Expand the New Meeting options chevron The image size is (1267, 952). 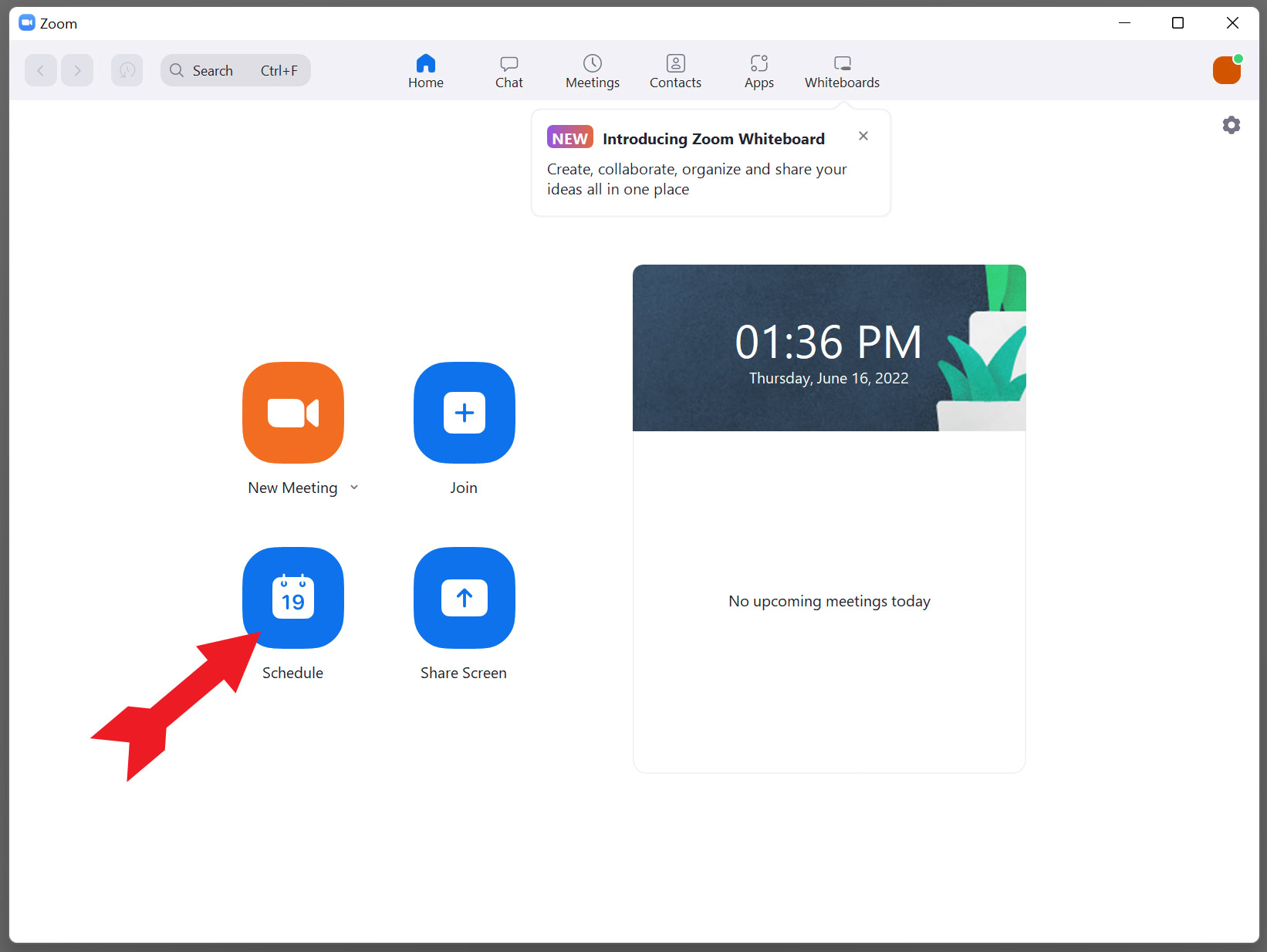[354, 488]
